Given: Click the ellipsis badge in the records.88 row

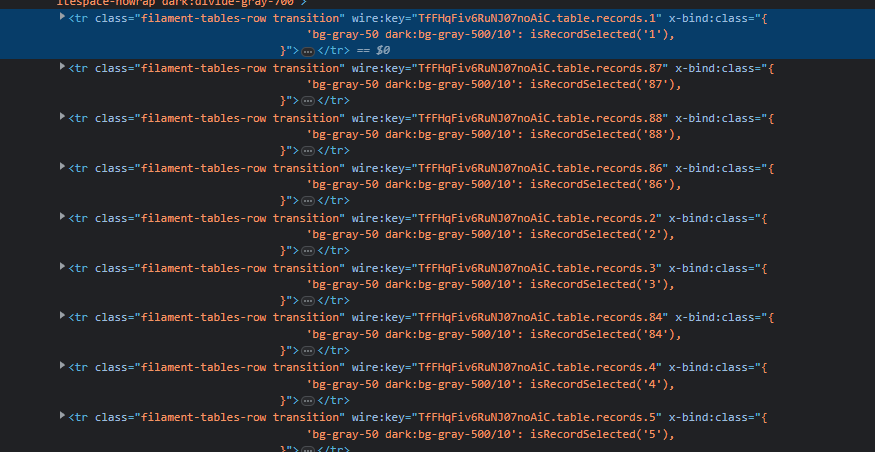Looking at the screenshot, I should tap(308, 151).
